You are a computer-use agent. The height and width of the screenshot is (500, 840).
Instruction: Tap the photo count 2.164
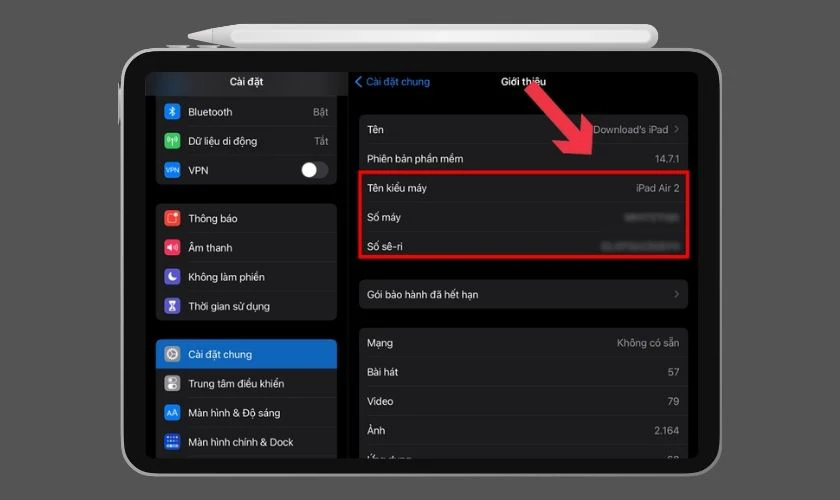point(666,430)
